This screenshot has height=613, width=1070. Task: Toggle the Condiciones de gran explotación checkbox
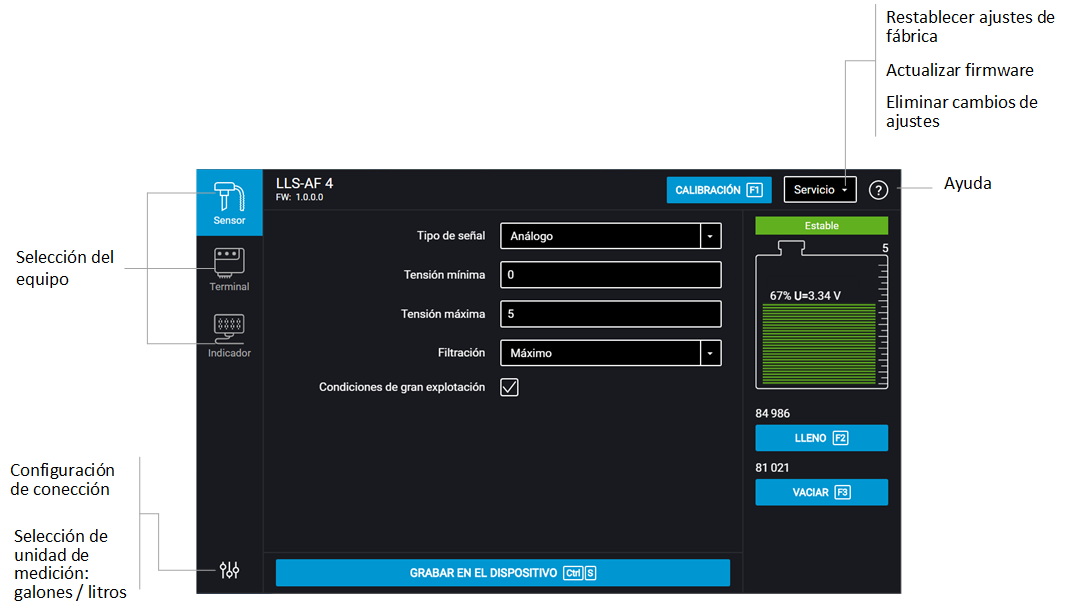[x=509, y=387]
